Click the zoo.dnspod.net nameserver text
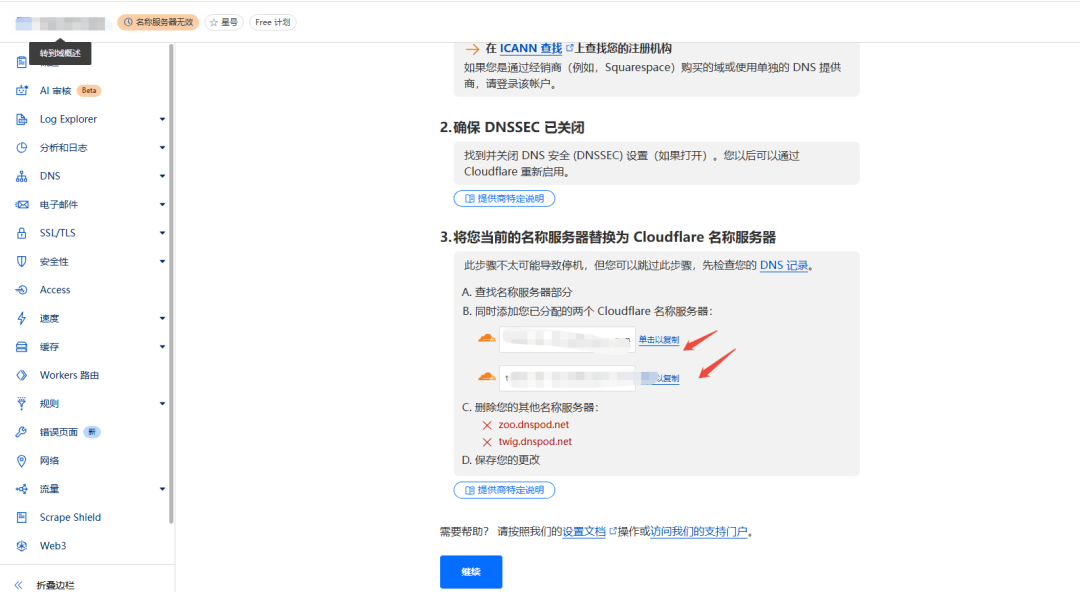Viewport: 1080px width, 592px height. click(534, 425)
